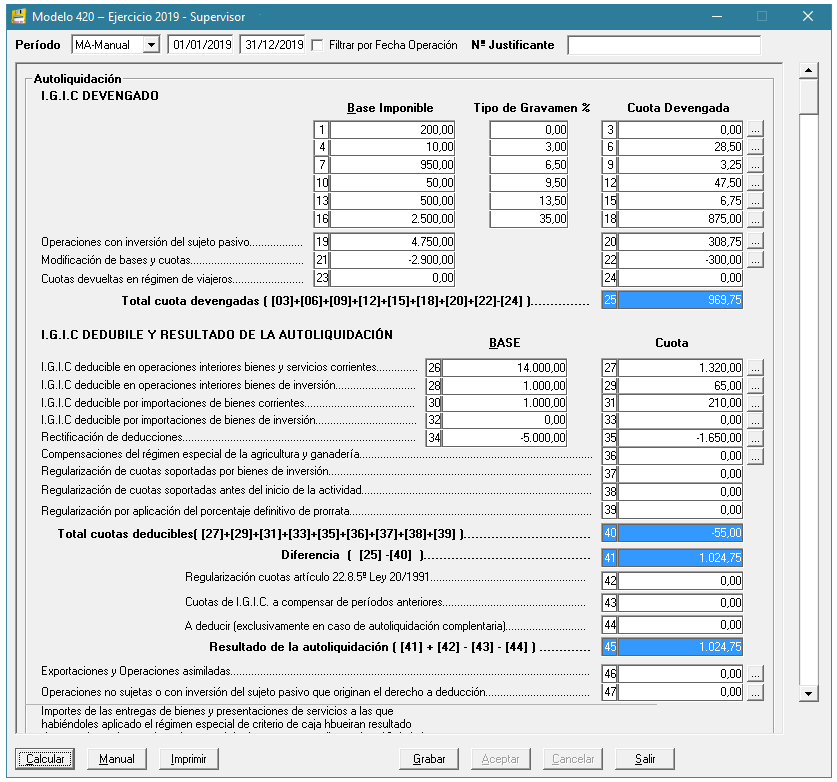Click the Calcular button
This screenshot has height=782, width=837.
[45, 759]
